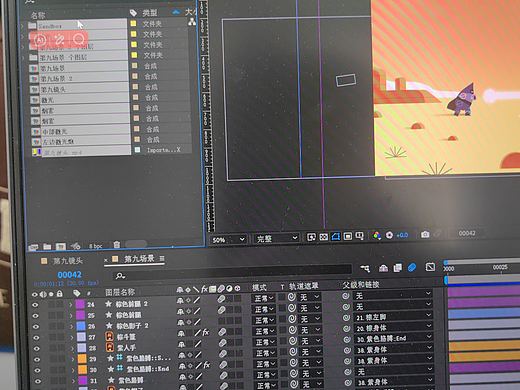Hide layer 26 with its eye icon

coord(36,327)
